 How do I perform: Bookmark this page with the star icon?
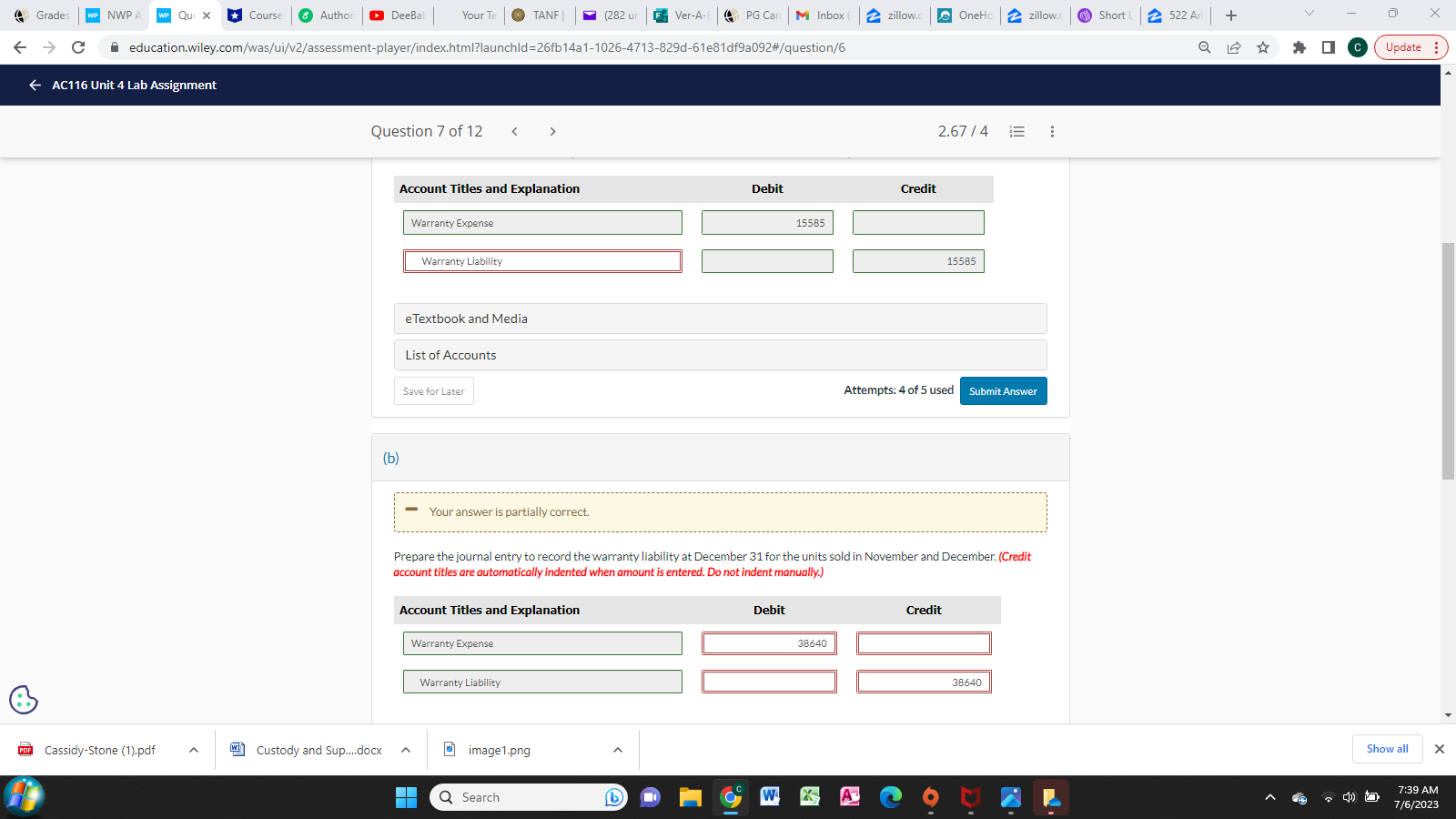point(1263,47)
